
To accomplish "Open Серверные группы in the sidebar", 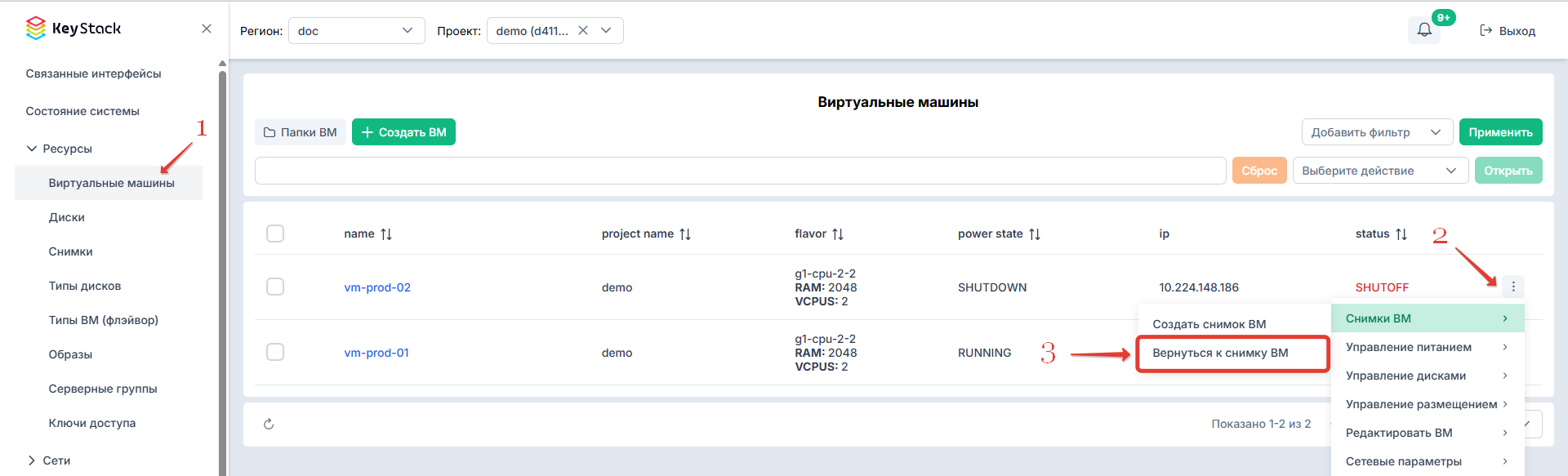I will [103, 389].
